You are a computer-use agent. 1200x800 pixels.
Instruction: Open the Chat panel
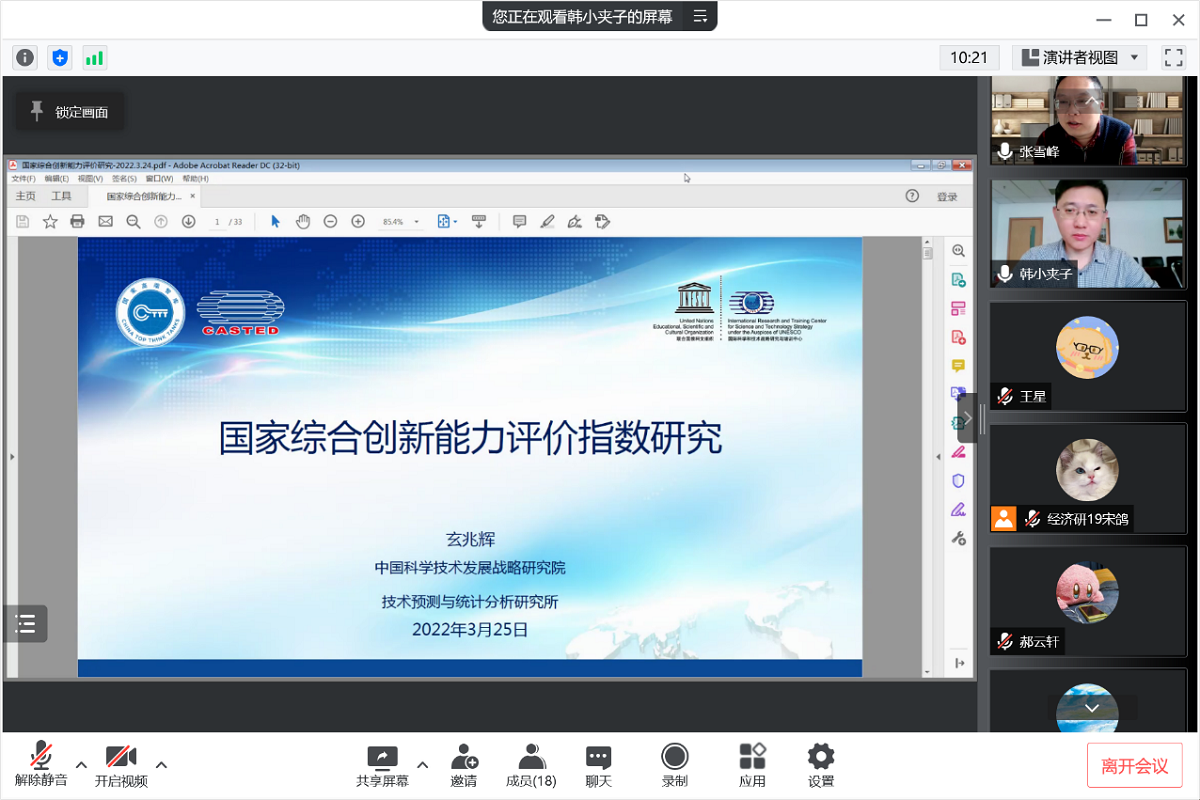click(x=598, y=765)
